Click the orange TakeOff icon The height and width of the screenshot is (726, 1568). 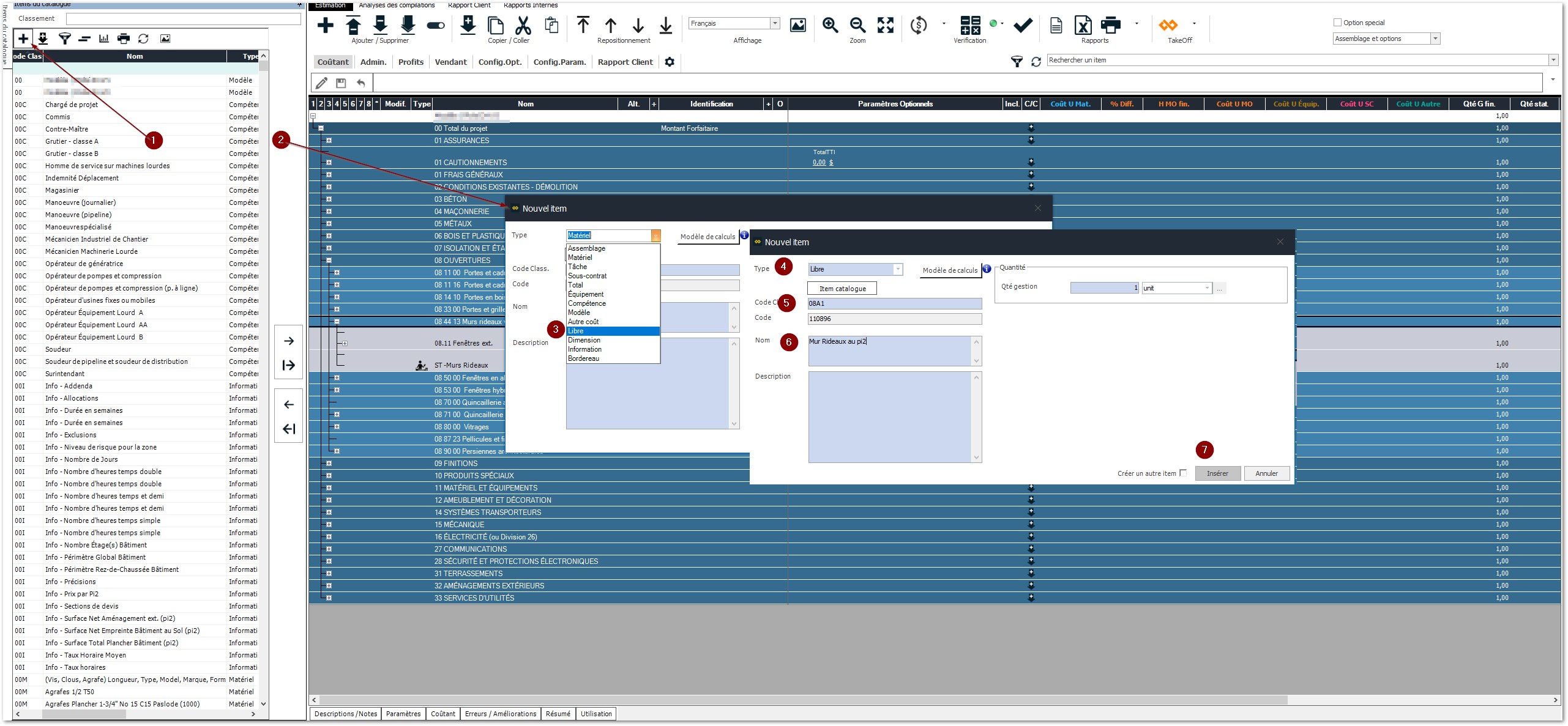click(1168, 25)
